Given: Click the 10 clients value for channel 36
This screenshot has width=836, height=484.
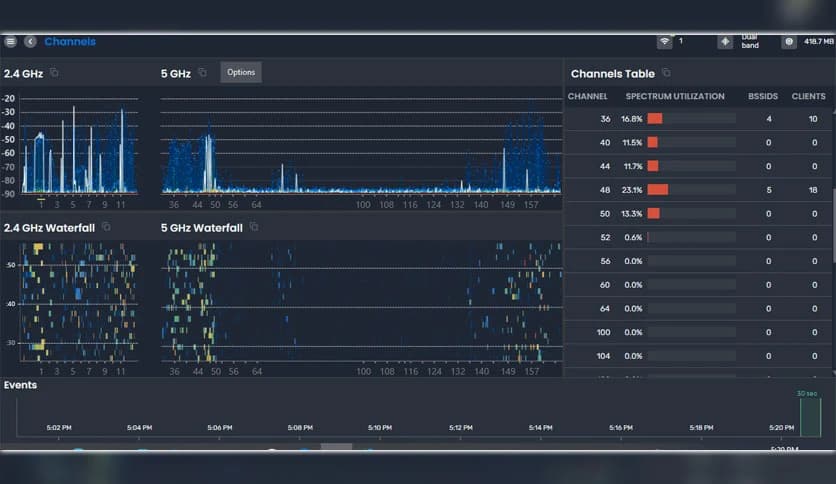Looking at the screenshot, I should click(x=813, y=119).
